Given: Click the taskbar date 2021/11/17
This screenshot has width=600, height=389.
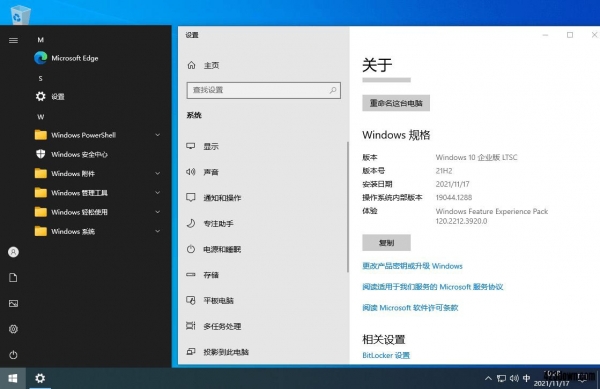Looking at the screenshot, I should (551, 383).
